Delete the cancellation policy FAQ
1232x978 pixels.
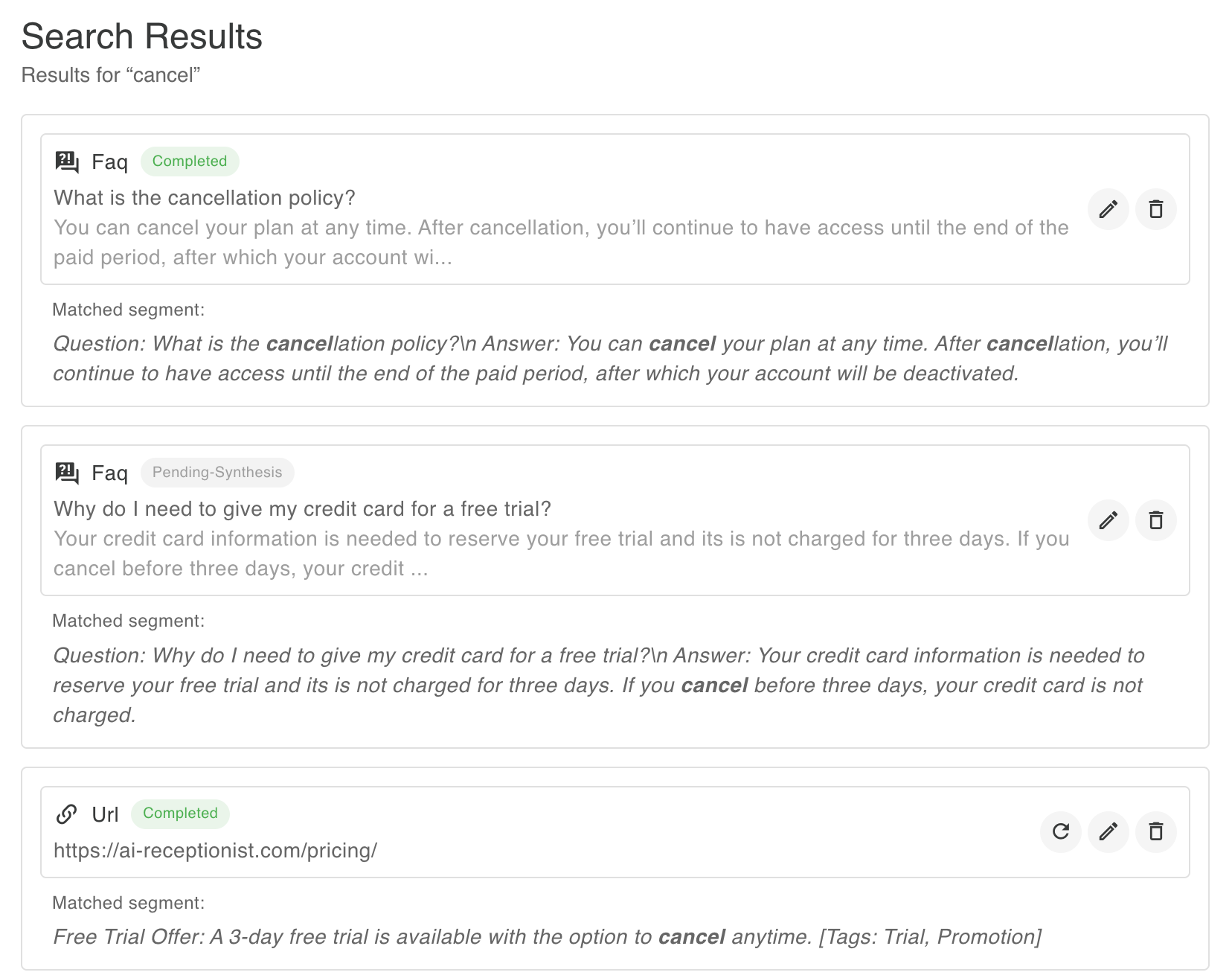1155,209
